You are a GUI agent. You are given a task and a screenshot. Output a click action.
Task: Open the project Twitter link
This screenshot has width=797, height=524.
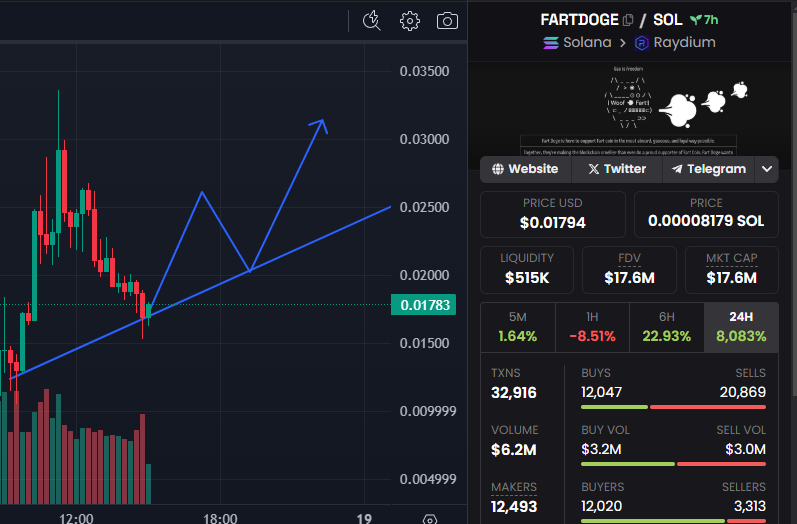(x=617, y=169)
